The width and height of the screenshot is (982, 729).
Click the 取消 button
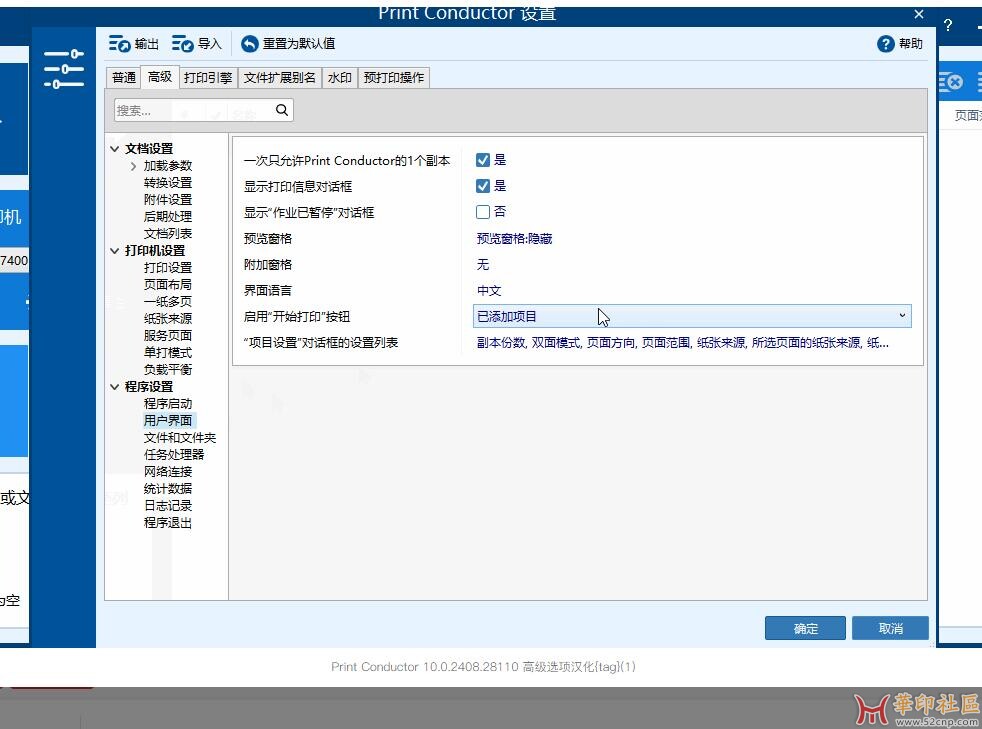pos(890,628)
